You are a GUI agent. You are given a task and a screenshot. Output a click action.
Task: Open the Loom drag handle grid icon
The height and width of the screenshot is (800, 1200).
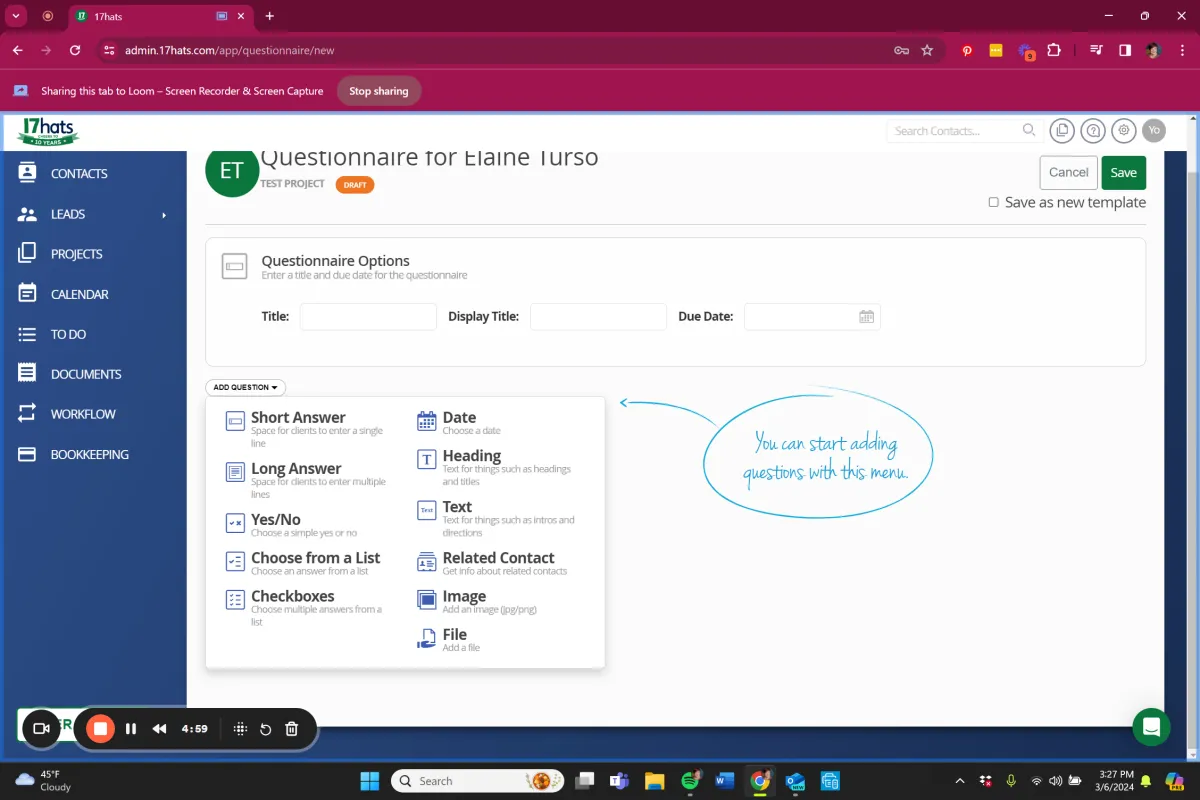click(240, 729)
